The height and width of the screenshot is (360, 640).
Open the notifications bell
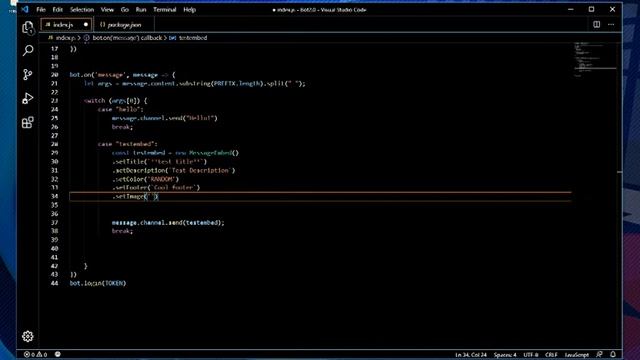pos(613,354)
